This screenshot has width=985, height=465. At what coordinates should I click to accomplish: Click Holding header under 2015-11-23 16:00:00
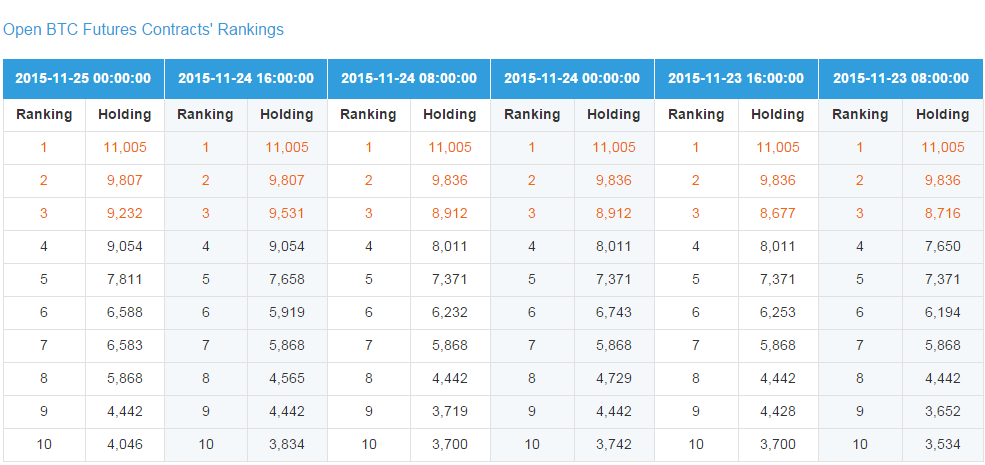click(x=778, y=115)
